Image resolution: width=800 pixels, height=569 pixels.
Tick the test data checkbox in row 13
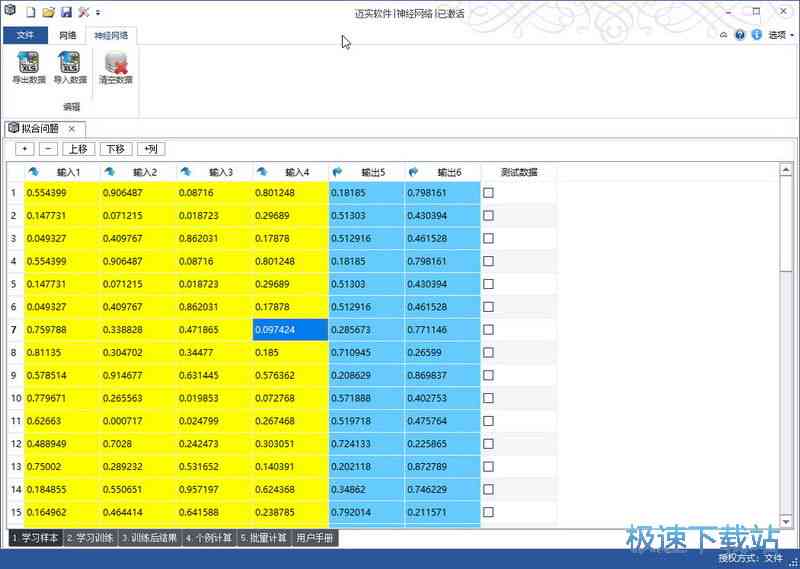tap(488, 466)
